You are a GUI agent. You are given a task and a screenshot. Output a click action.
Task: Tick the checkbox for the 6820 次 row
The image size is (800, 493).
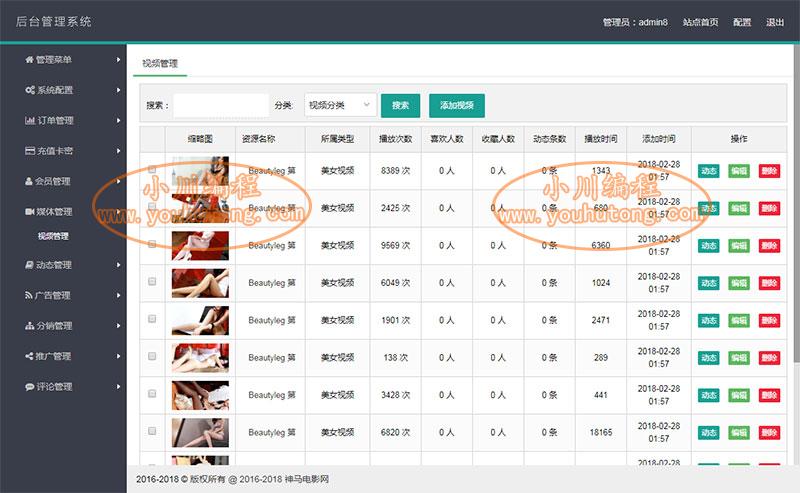coord(152,431)
